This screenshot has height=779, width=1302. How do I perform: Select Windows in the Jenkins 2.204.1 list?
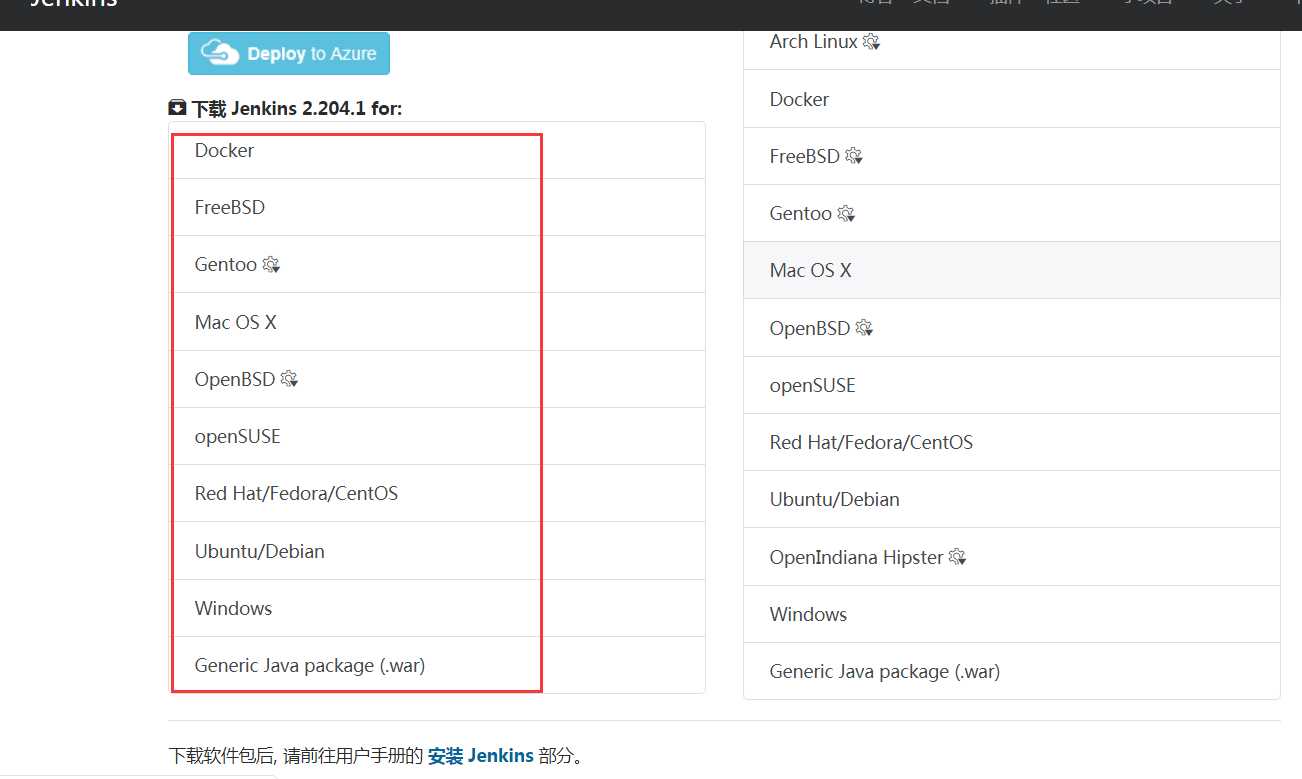(437, 608)
